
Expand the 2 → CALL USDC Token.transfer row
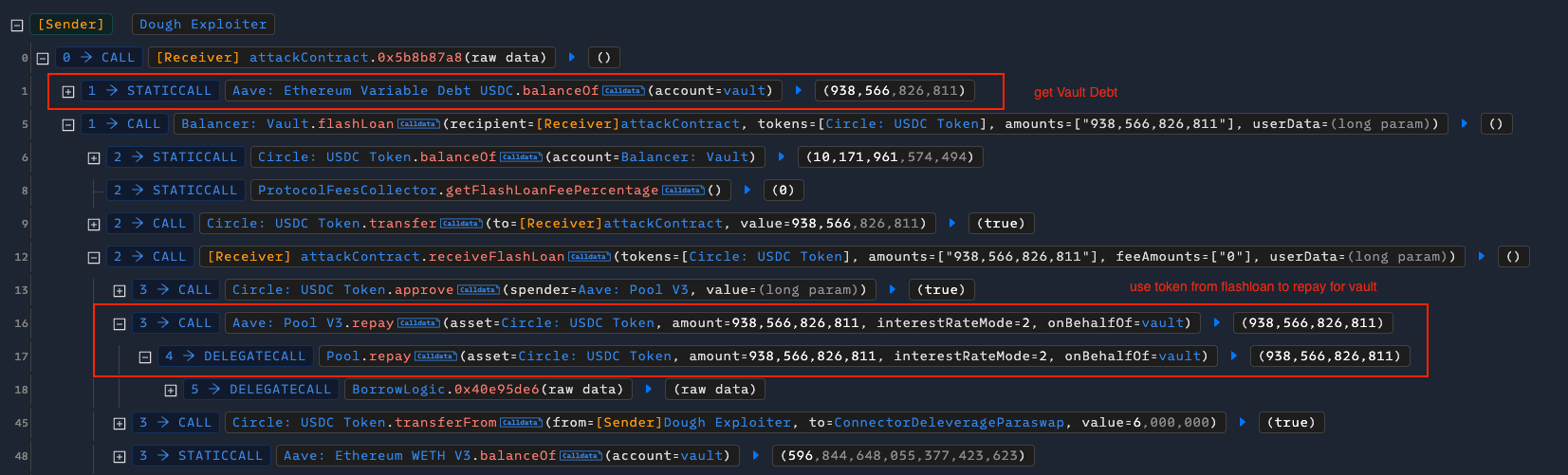pos(94,225)
